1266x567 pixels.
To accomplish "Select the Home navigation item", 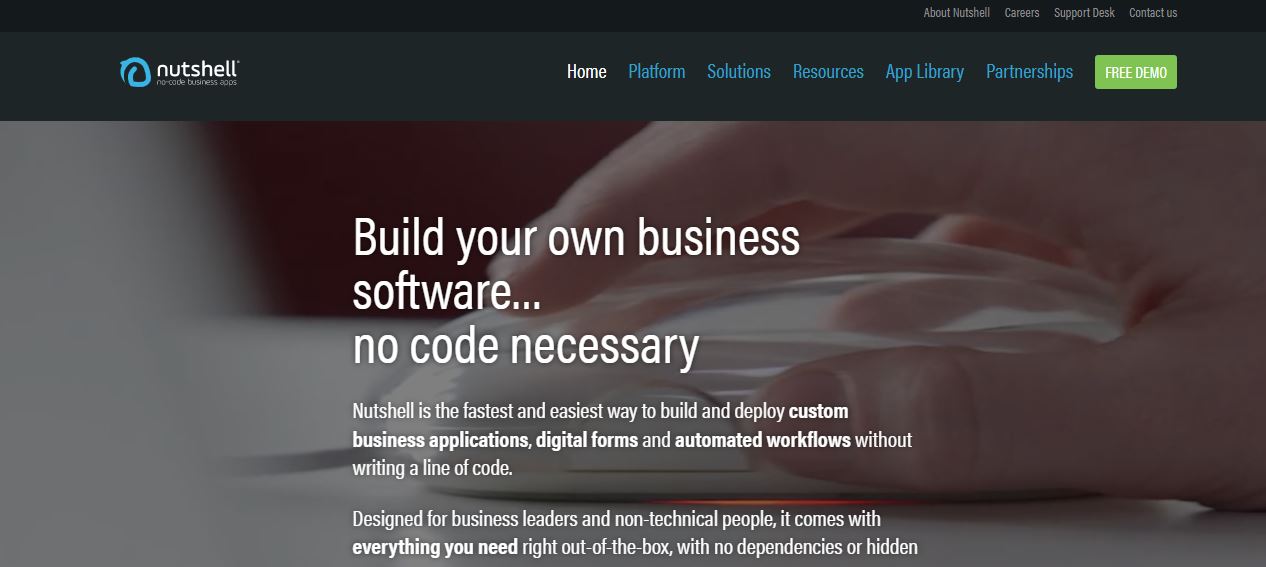I will coord(587,72).
